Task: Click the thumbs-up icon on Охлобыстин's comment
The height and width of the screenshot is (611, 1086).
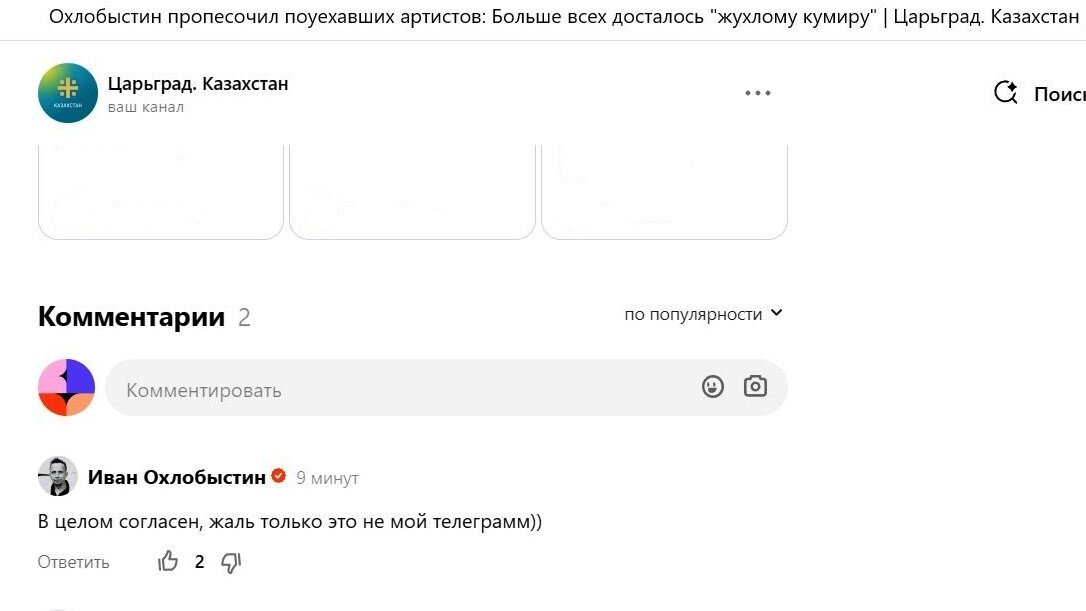Action: (x=168, y=561)
